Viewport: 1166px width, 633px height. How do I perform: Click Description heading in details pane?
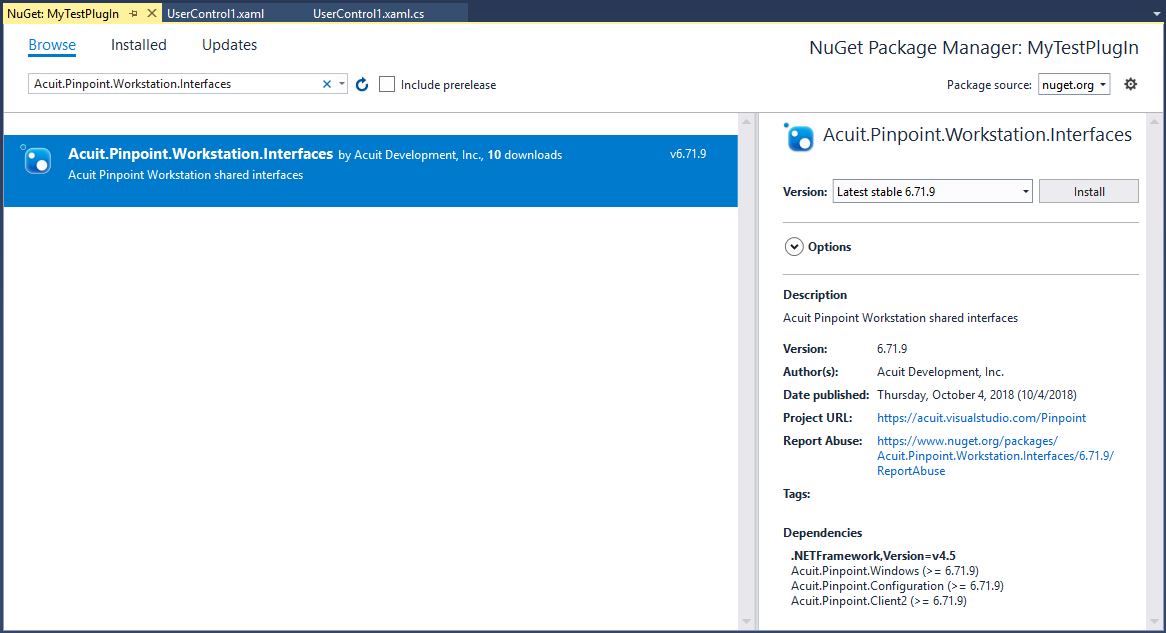(815, 295)
